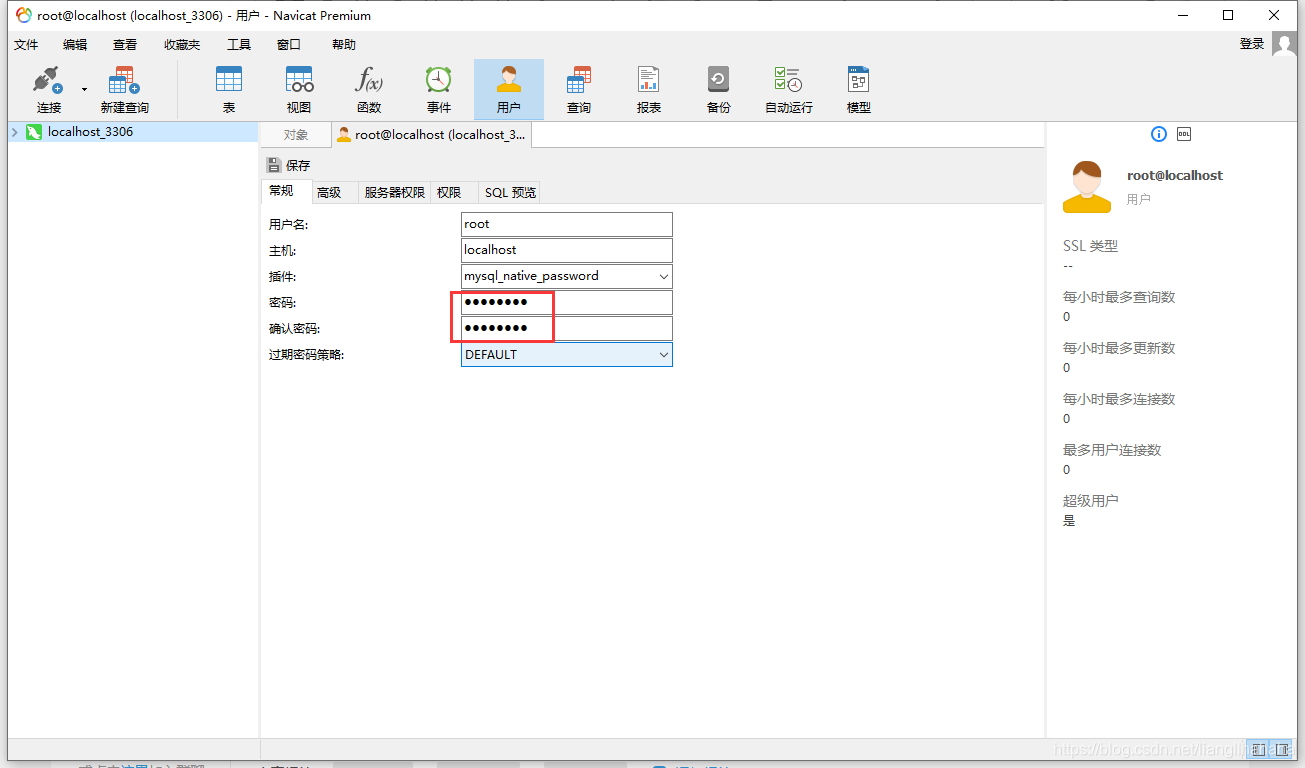Switch to the 服务器权限 tab
Screen dimensions: 1305x768
coord(395,193)
